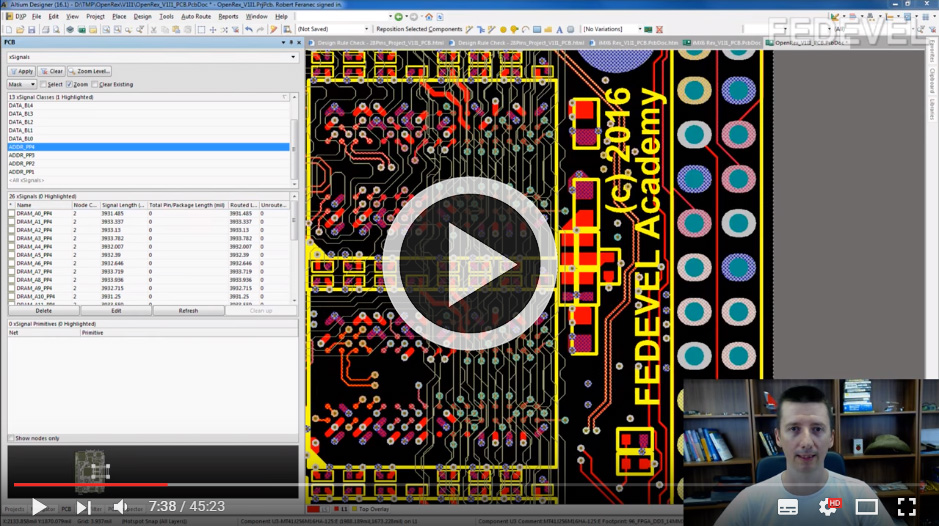Open the Auto Route menu
The width and height of the screenshot is (939, 526).
coord(196,17)
